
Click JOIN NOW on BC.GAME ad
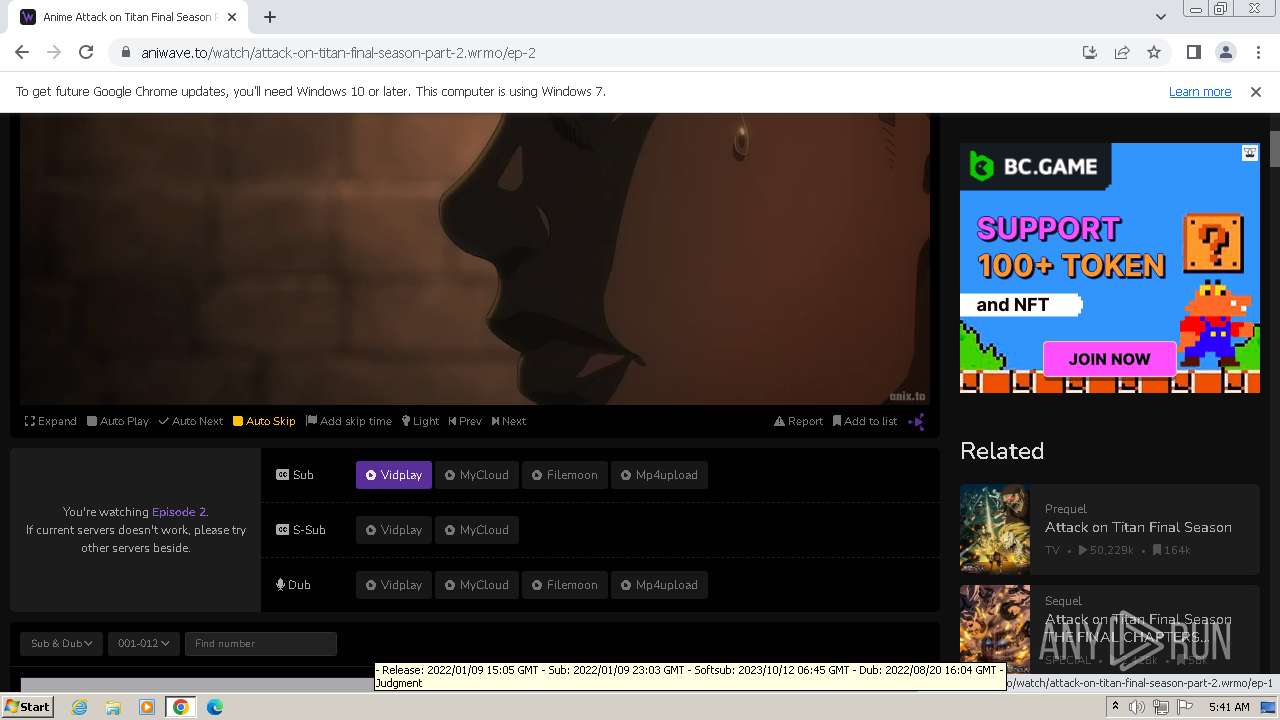pyautogui.click(x=1109, y=359)
